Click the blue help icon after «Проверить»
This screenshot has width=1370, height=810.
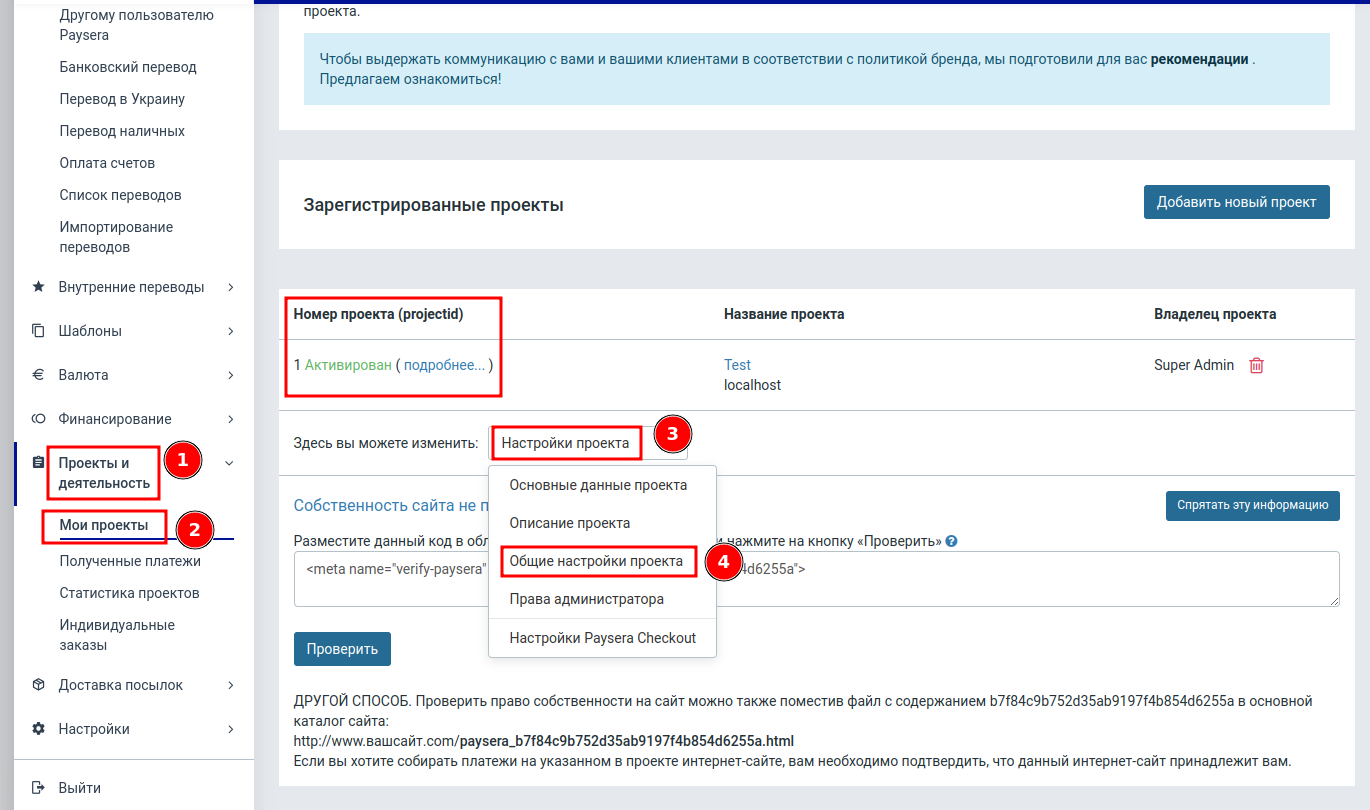click(x=951, y=542)
